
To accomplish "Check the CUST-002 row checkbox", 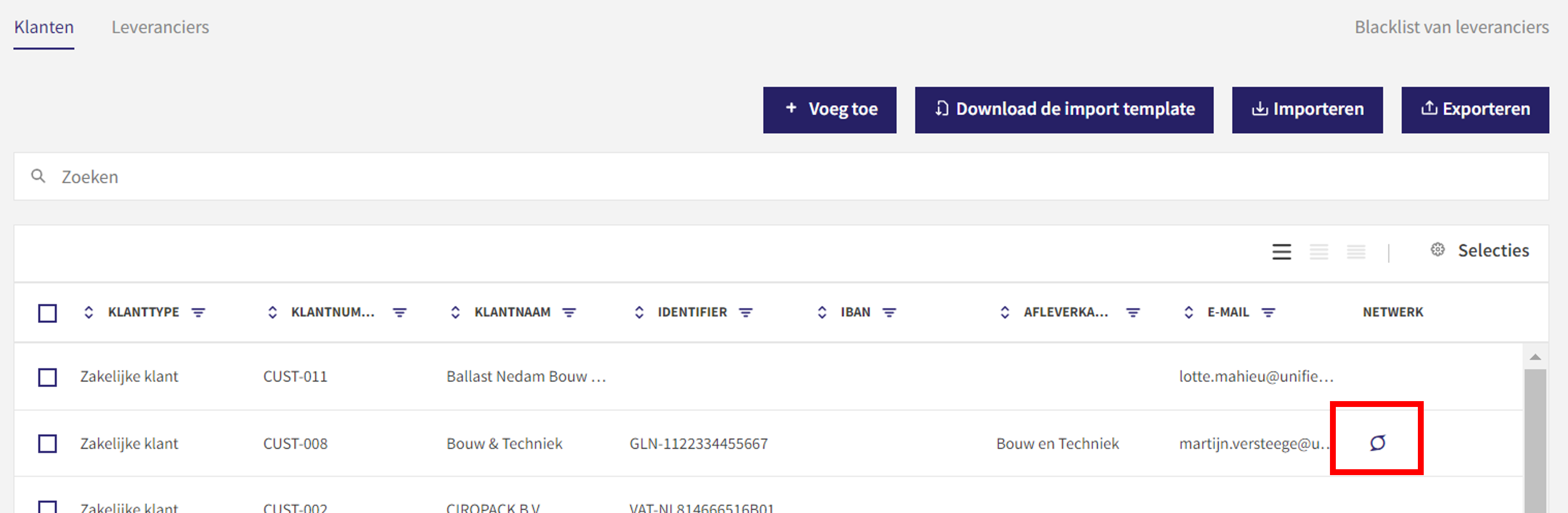I will 47,507.
